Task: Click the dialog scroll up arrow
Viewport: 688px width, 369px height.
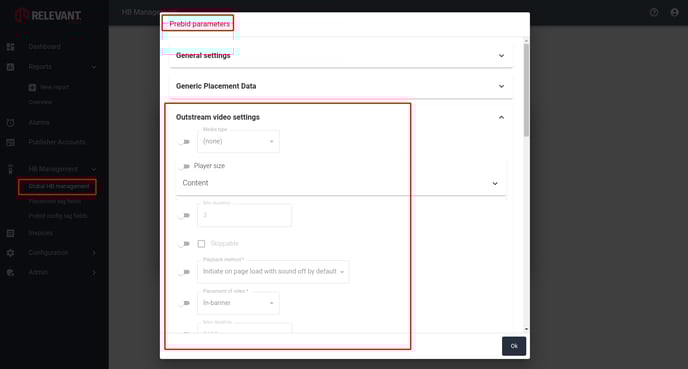Action: coord(526,41)
